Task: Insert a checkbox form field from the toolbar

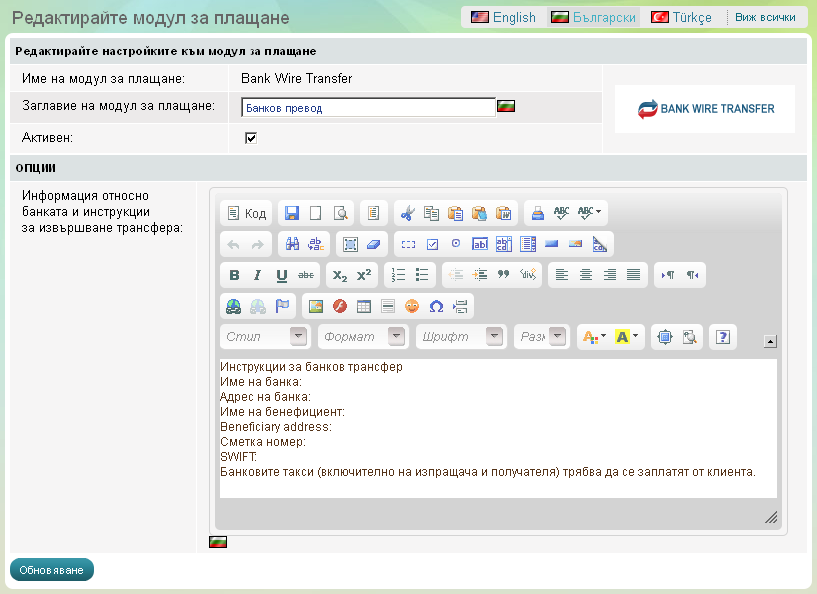Action: [432, 244]
